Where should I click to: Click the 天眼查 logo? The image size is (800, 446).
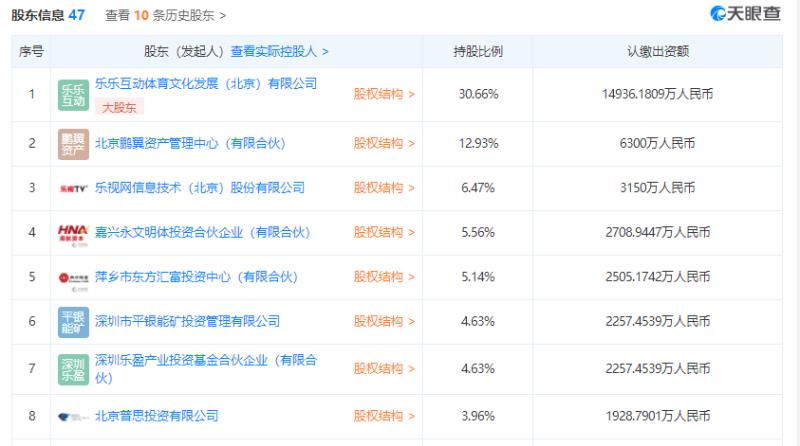pos(745,14)
